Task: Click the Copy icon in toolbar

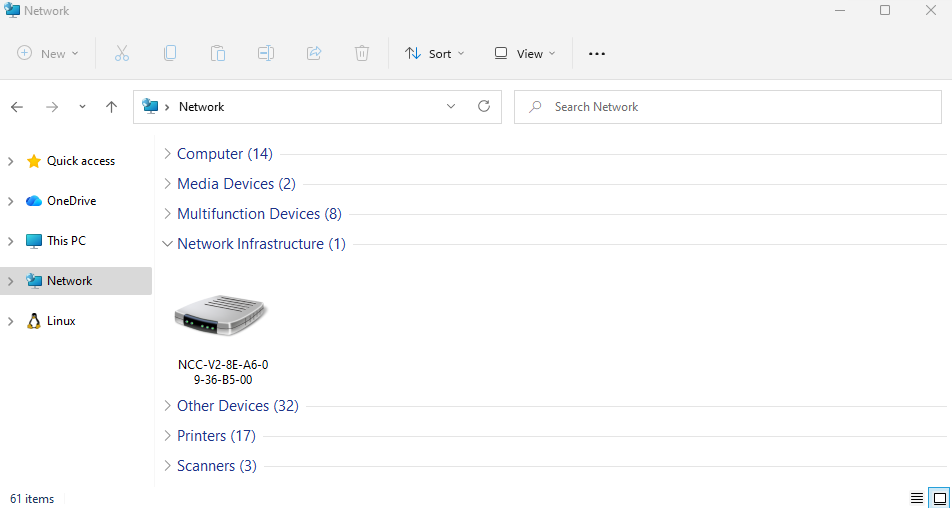Action: pyautogui.click(x=170, y=53)
